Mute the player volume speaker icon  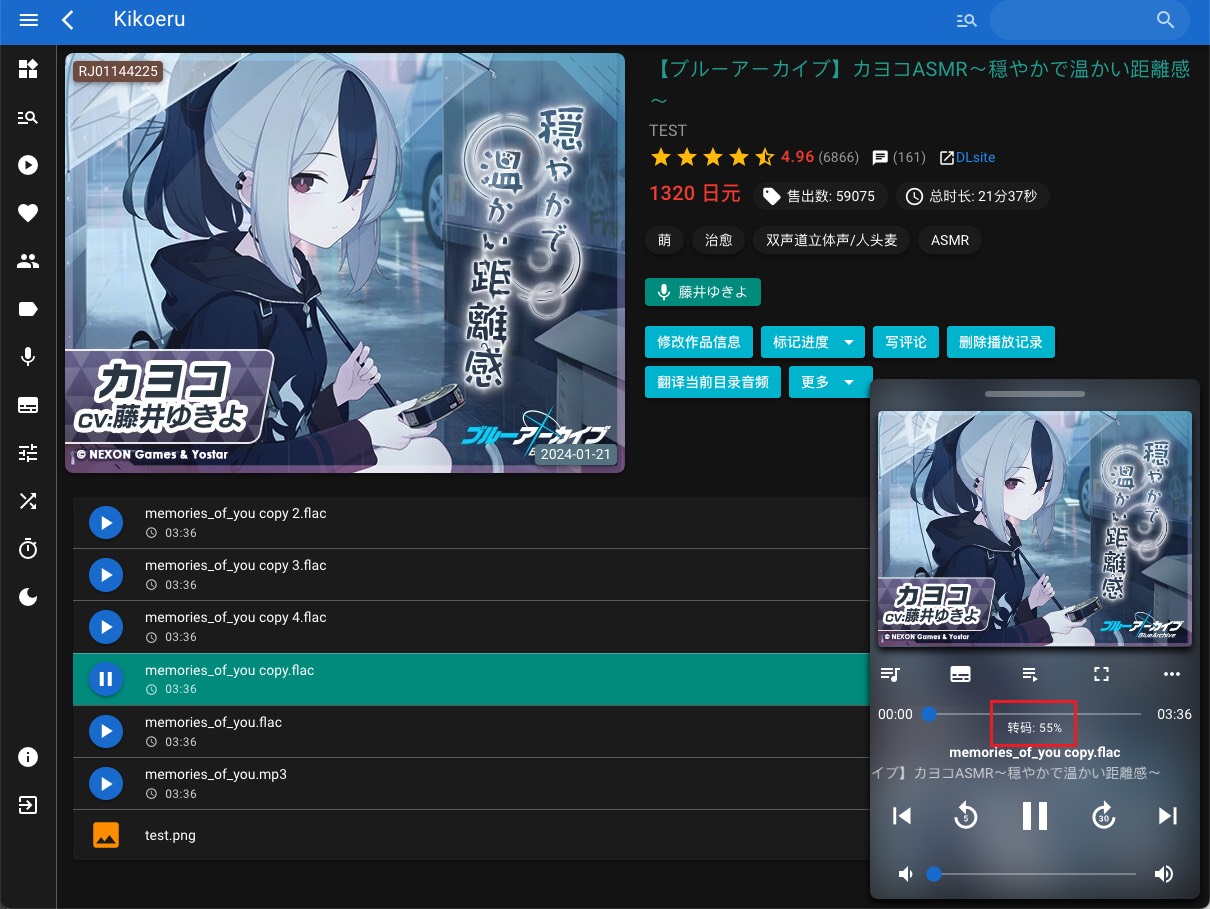(x=905, y=874)
